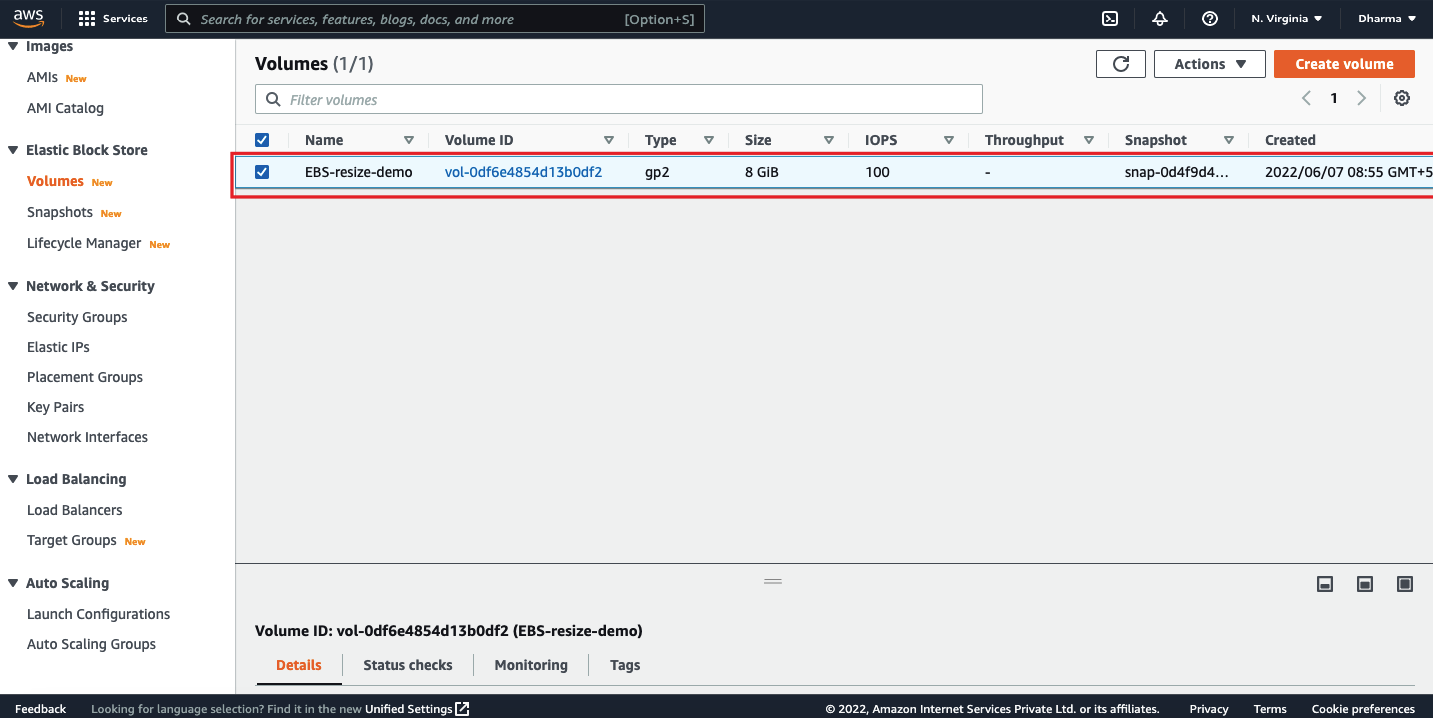The width and height of the screenshot is (1433, 718).
Task: Open the CloudShell terminal icon
Action: point(1110,19)
